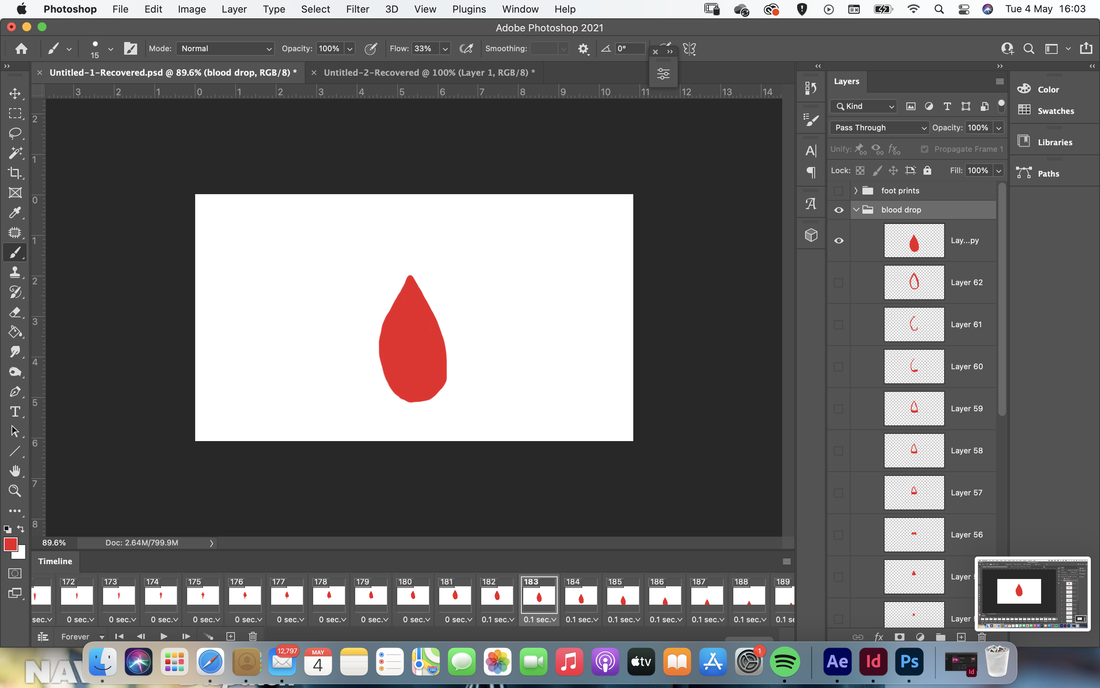The image size is (1100, 688).
Task: Select the Crop tool
Action: (15, 173)
